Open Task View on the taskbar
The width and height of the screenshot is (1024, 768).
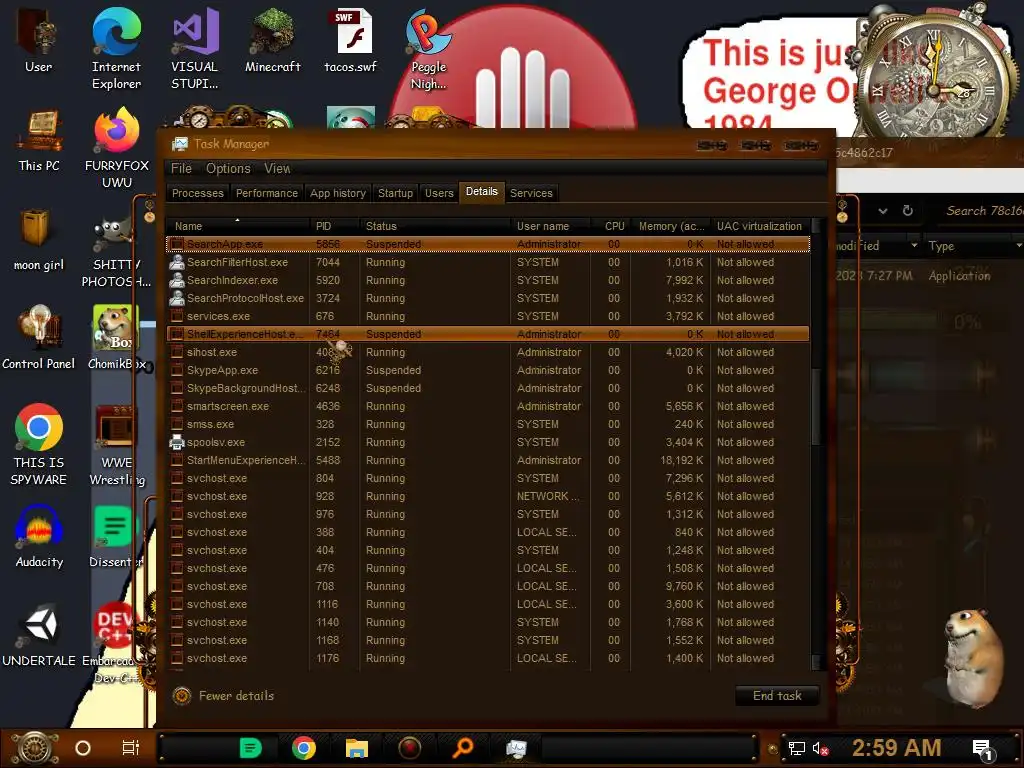(131, 748)
